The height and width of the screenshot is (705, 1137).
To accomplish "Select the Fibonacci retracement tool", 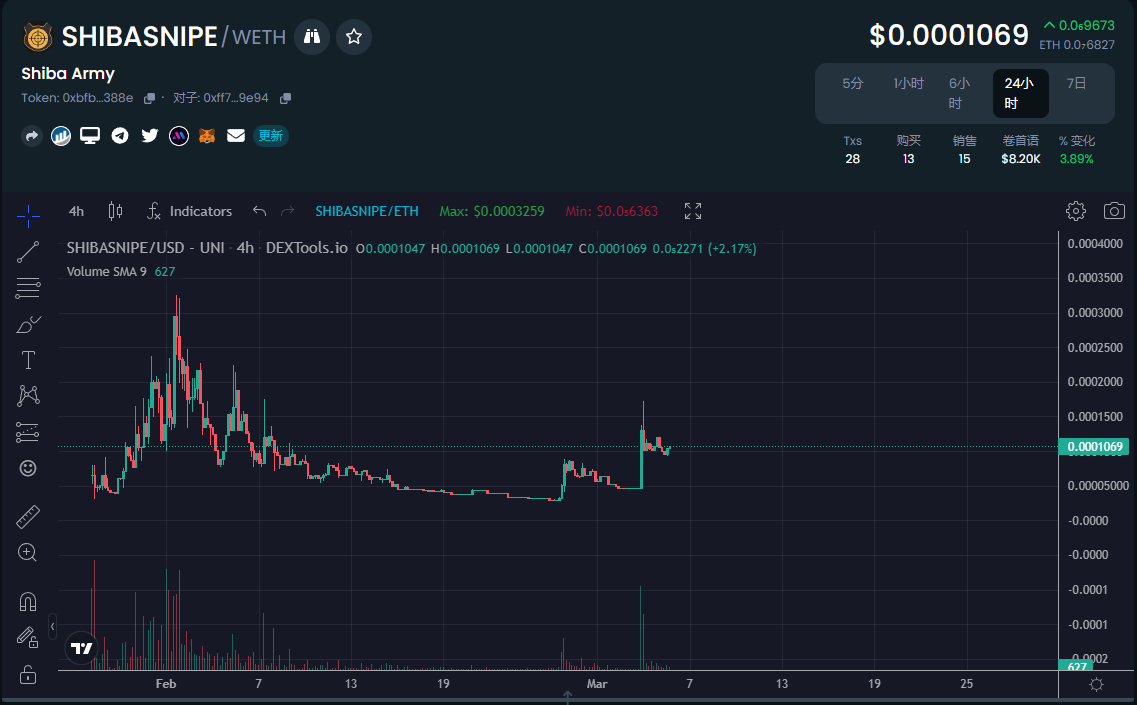I will (x=28, y=288).
